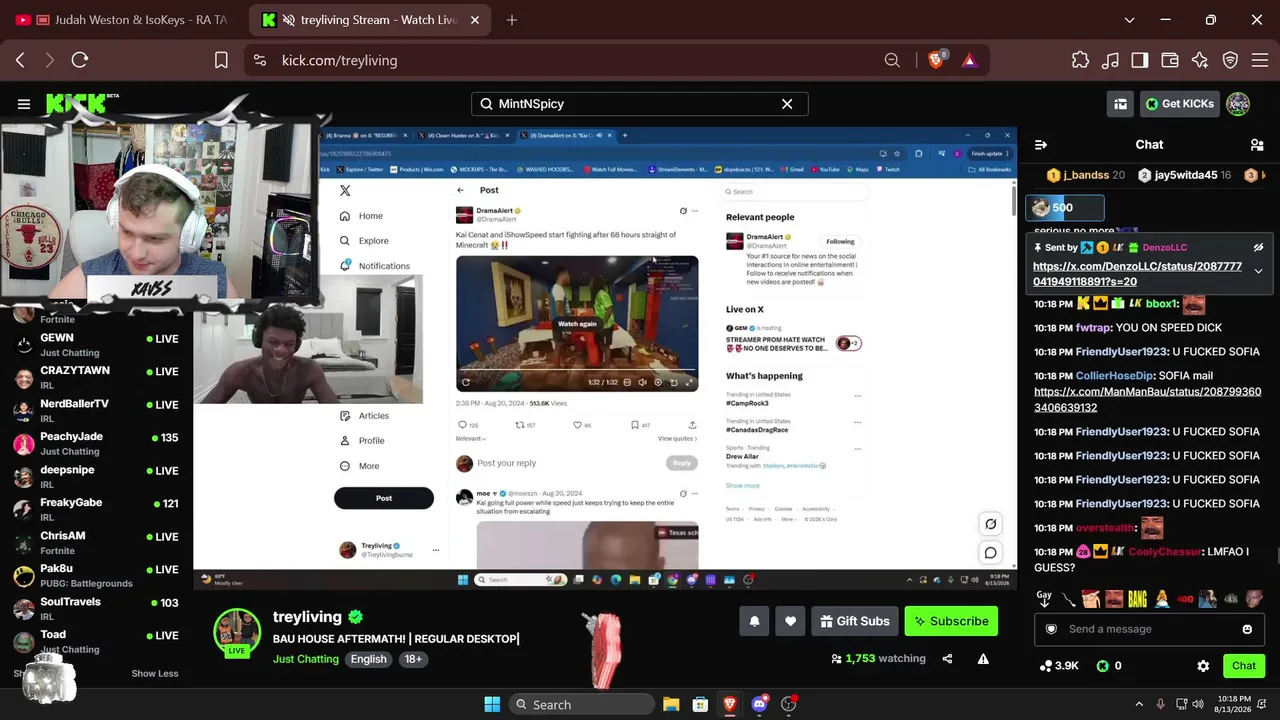Click the Get KICKs button
The width and height of the screenshot is (1280, 720).
tap(1179, 104)
